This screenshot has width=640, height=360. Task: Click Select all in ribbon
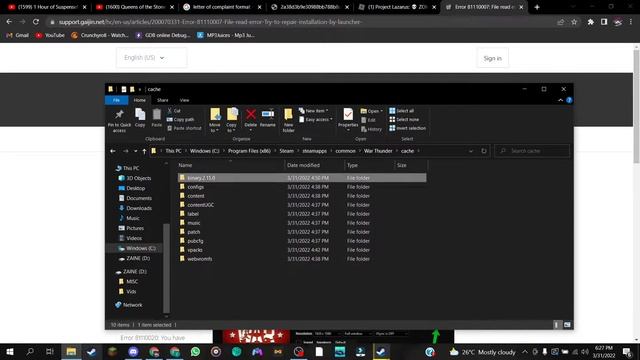click(x=401, y=111)
